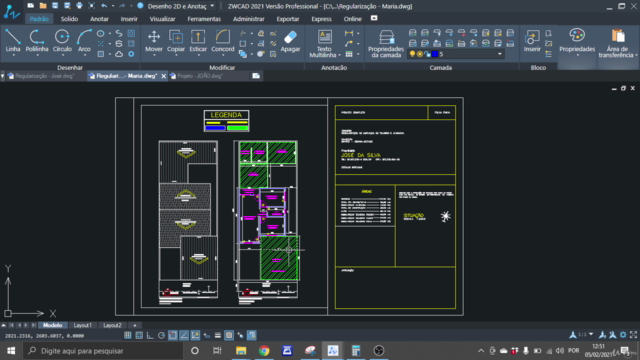Screen dimensions: 640x360
Task: Close the Maria.dwg document tab
Action: [164, 76]
